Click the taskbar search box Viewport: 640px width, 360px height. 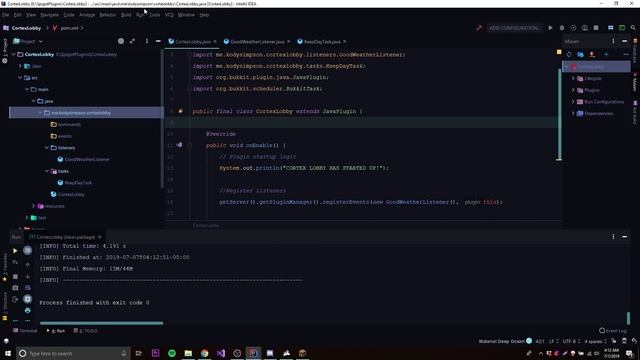point(73,353)
